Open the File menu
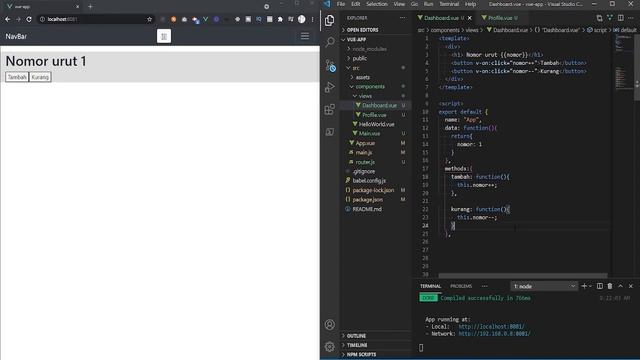This screenshot has width=640, height=360. tap(341, 4)
